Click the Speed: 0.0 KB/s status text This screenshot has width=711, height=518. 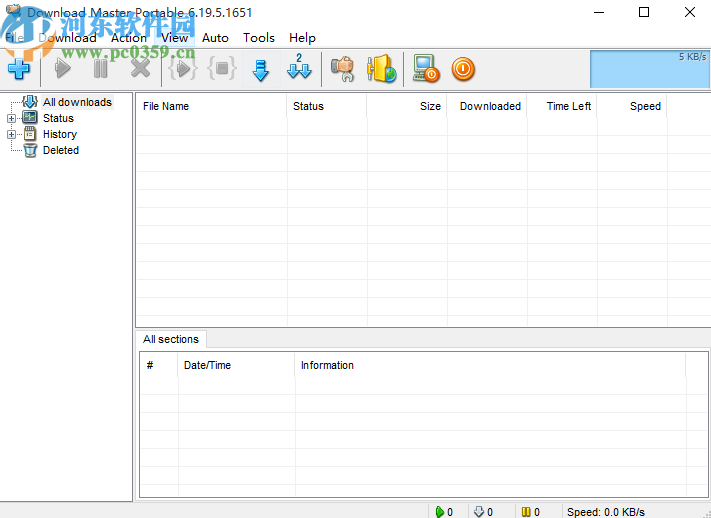click(x=605, y=512)
